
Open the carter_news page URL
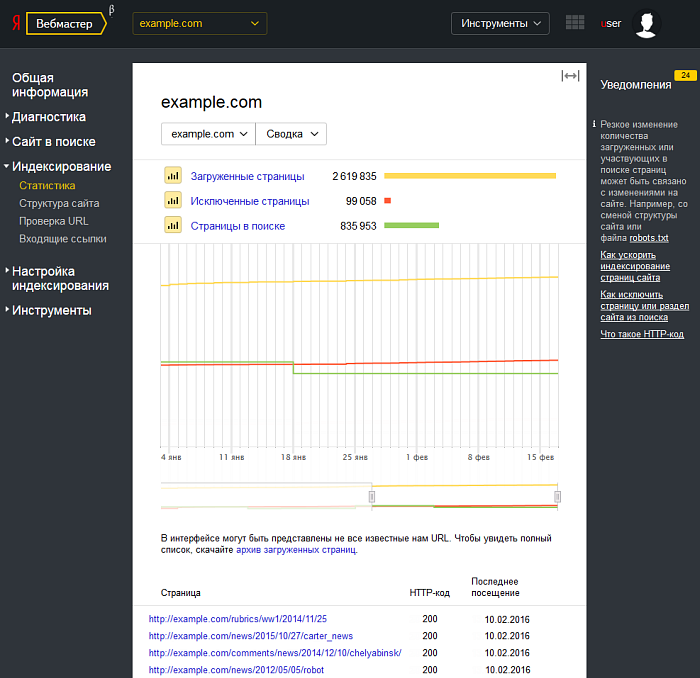(250, 636)
